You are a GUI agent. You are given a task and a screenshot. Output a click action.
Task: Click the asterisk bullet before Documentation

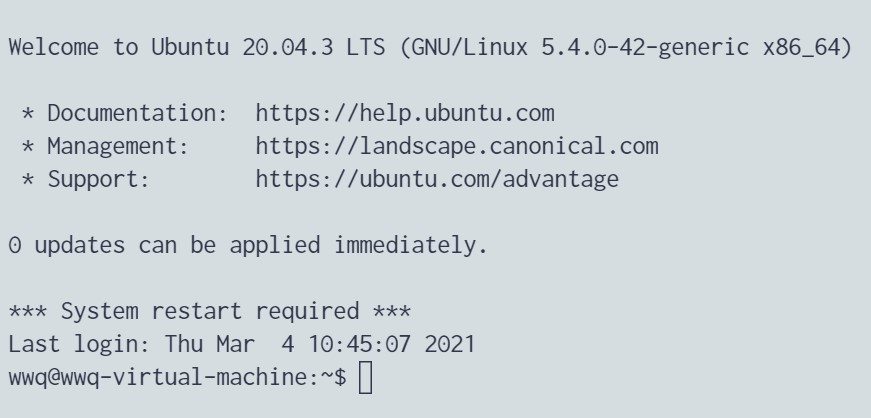point(28,114)
